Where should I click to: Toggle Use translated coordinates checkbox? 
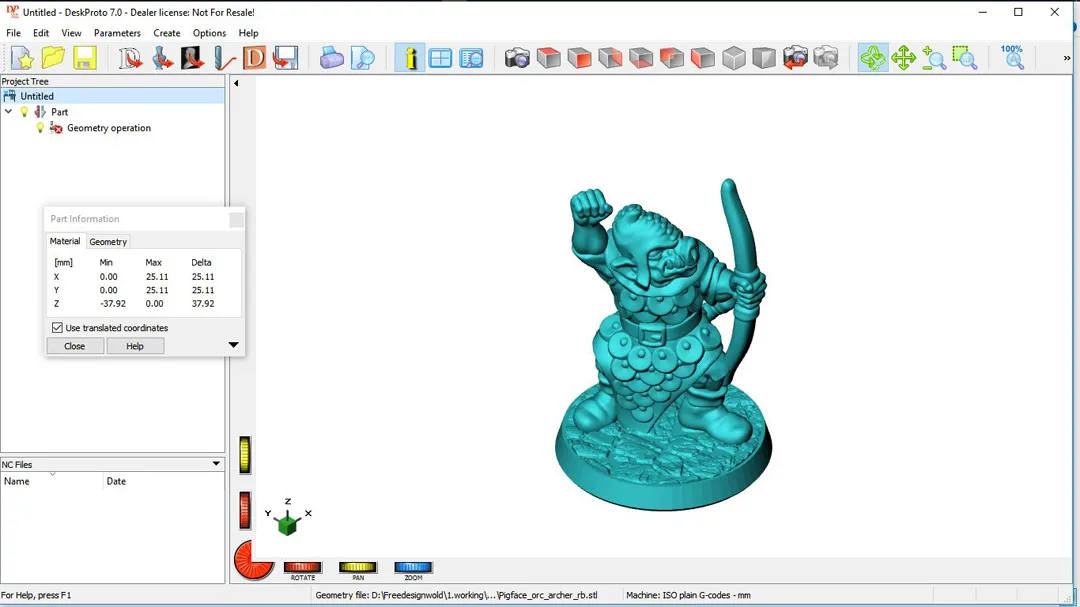tap(57, 328)
